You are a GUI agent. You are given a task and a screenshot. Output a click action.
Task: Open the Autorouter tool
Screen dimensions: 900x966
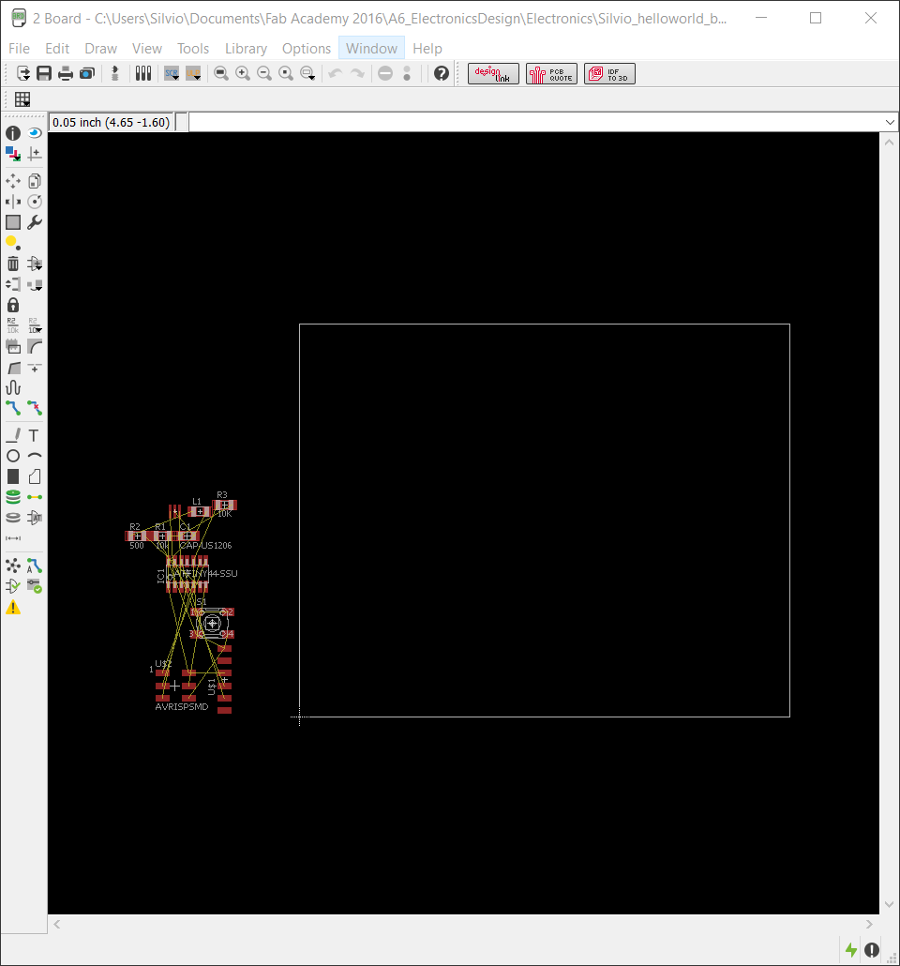pos(35,566)
